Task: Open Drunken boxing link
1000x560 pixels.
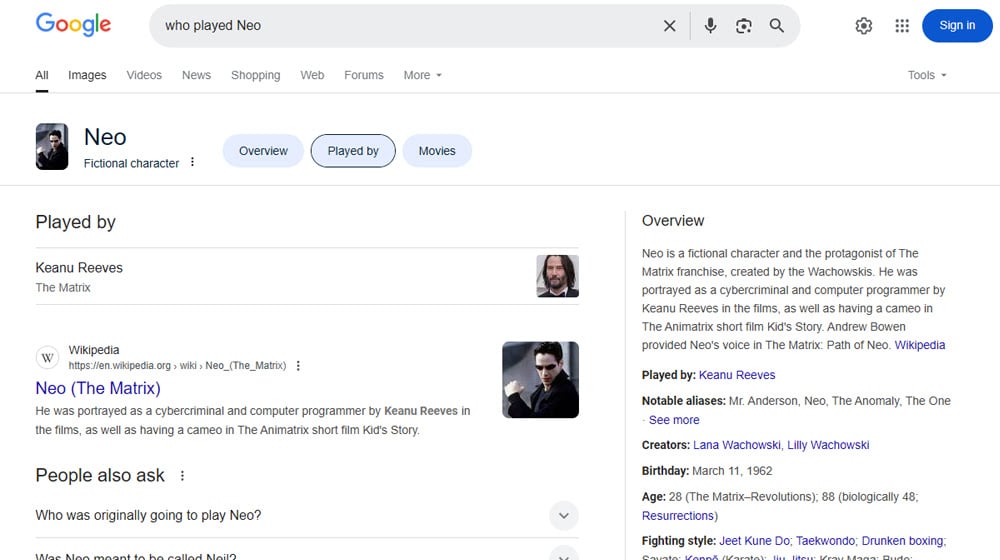Action: (902, 541)
